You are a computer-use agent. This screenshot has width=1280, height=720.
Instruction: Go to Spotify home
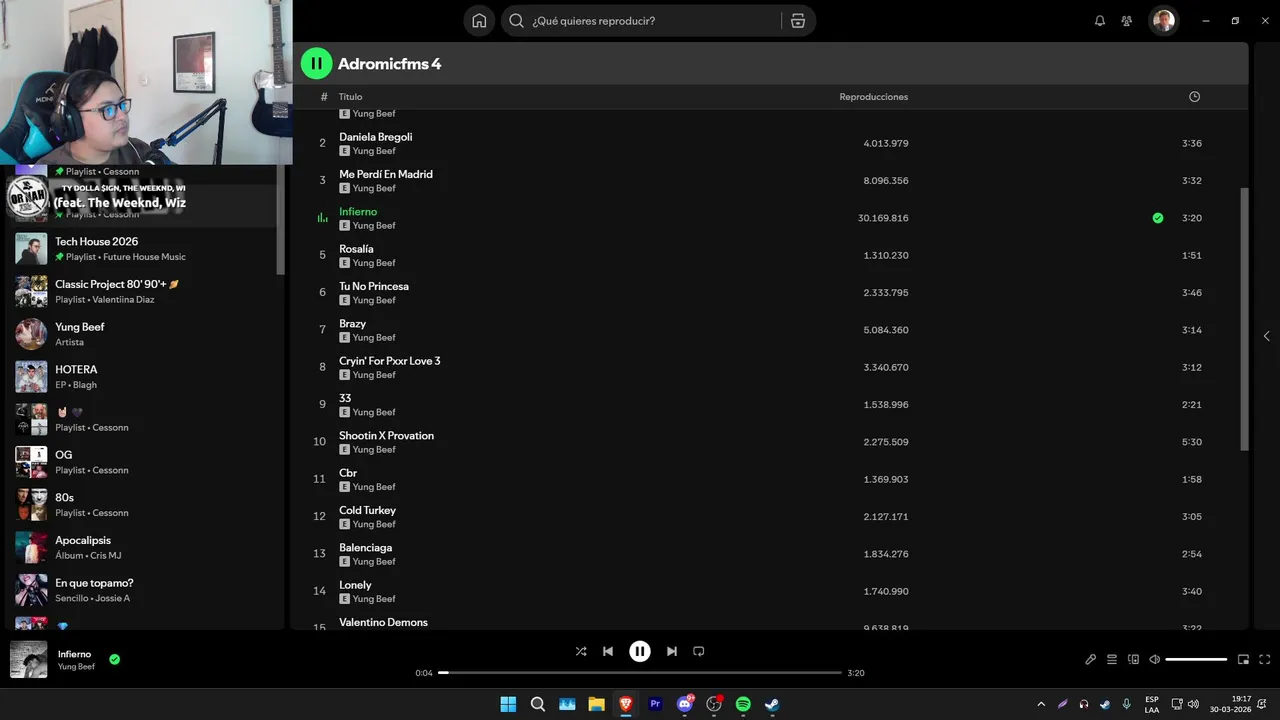pos(479,21)
